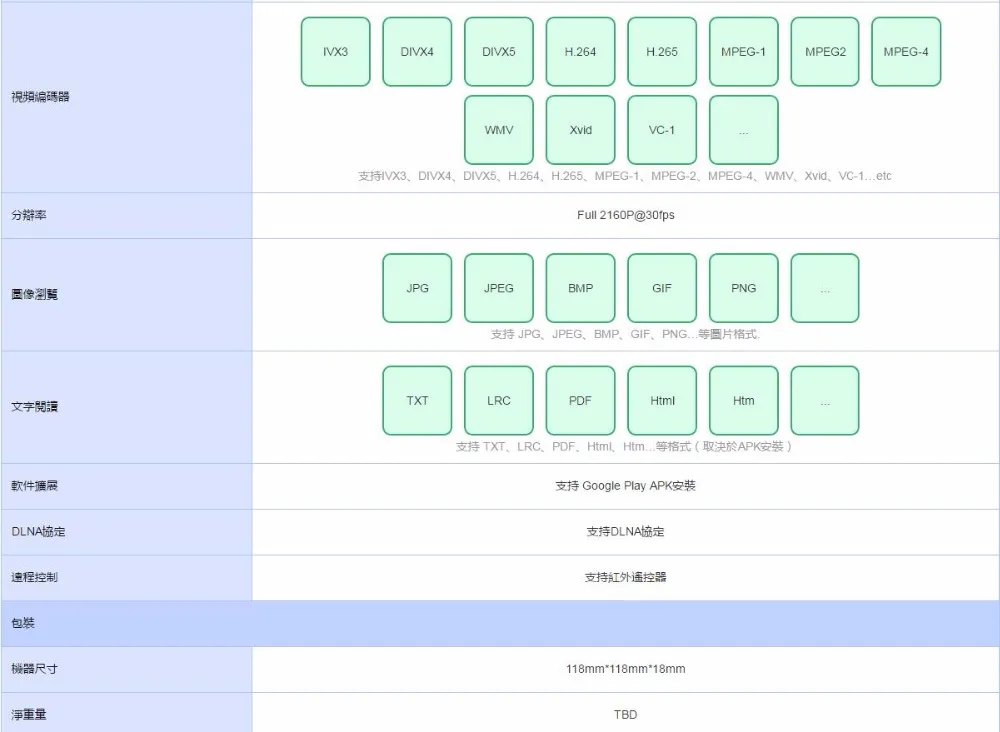The width and height of the screenshot is (1000, 732).
Task: Click the TBD net weight value
Action: 626,715
